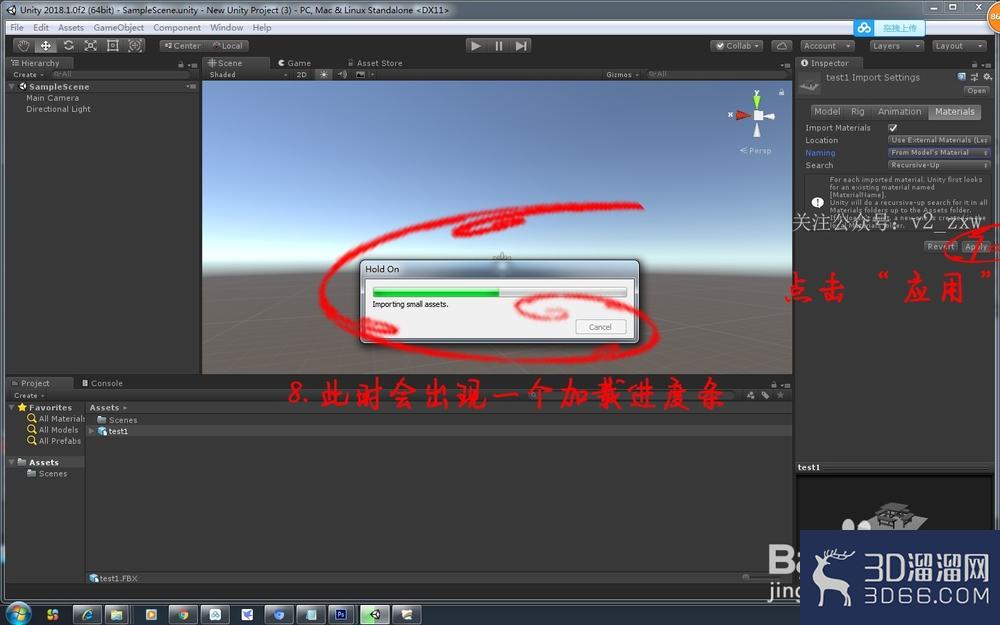
Task: Click the Persp projection label
Action: click(756, 151)
